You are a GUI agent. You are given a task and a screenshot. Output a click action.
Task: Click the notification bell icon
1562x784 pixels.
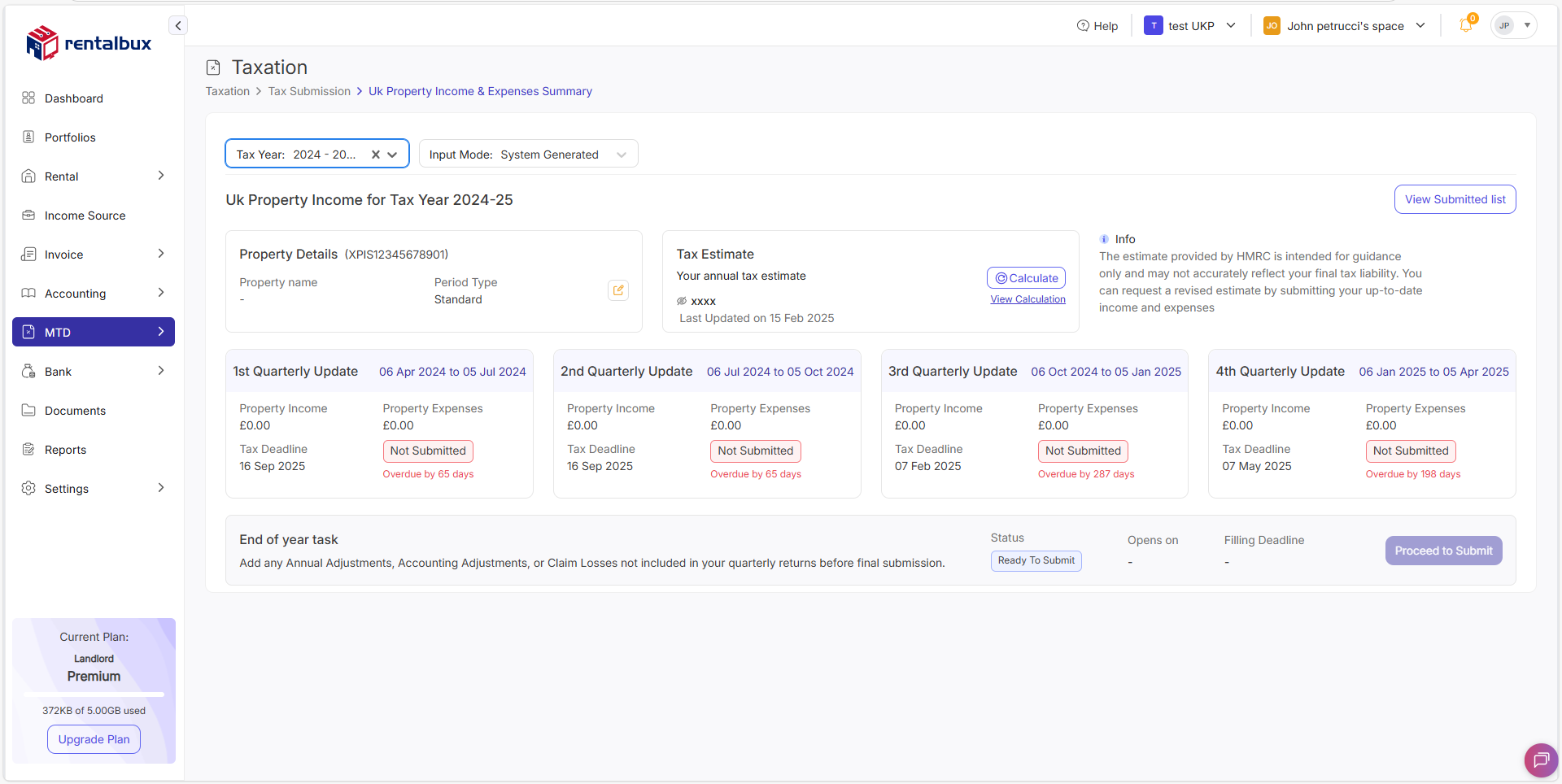[x=1464, y=25]
